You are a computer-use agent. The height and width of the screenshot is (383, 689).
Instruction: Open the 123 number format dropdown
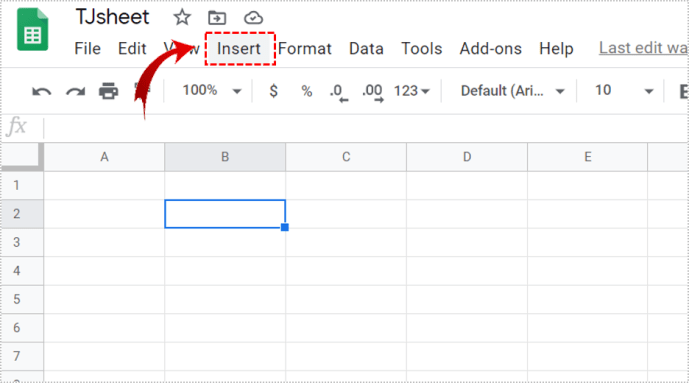click(411, 91)
